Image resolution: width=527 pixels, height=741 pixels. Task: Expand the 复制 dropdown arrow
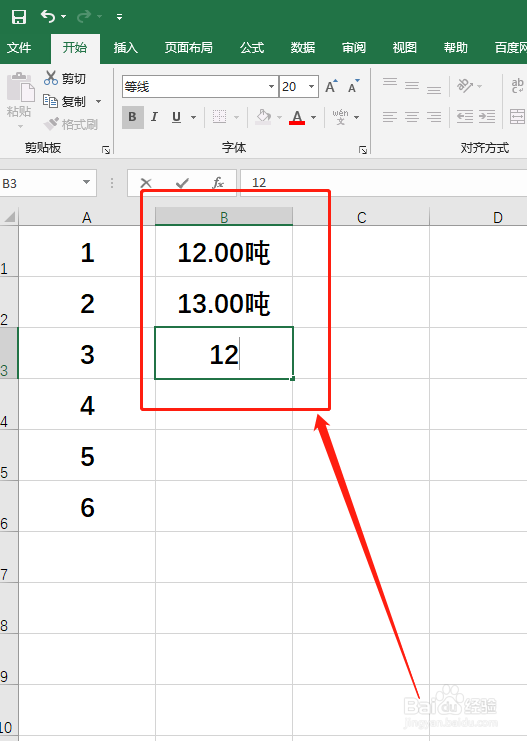click(x=98, y=101)
